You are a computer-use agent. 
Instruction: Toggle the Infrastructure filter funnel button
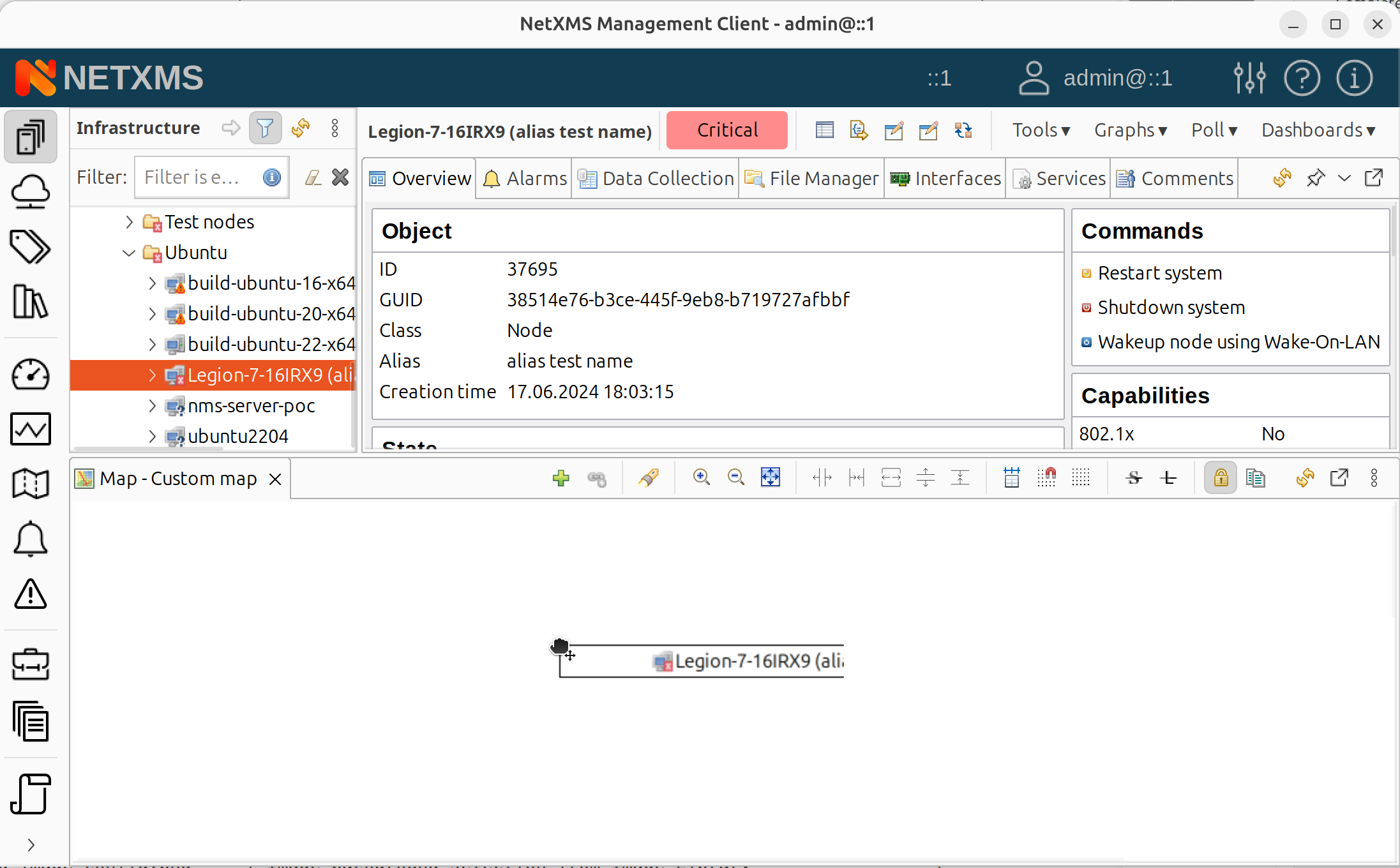265,128
